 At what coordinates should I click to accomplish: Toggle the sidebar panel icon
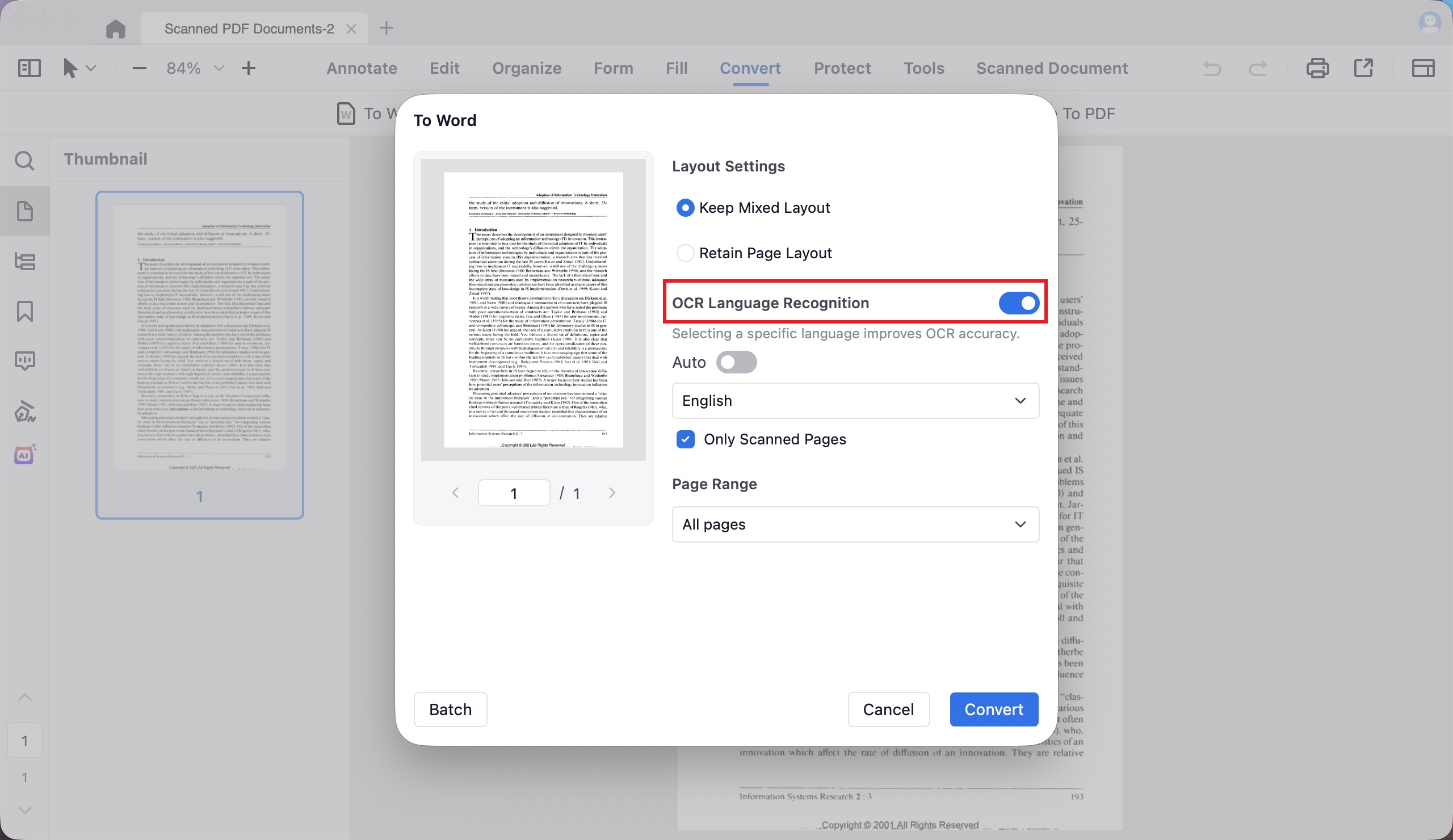(x=30, y=68)
